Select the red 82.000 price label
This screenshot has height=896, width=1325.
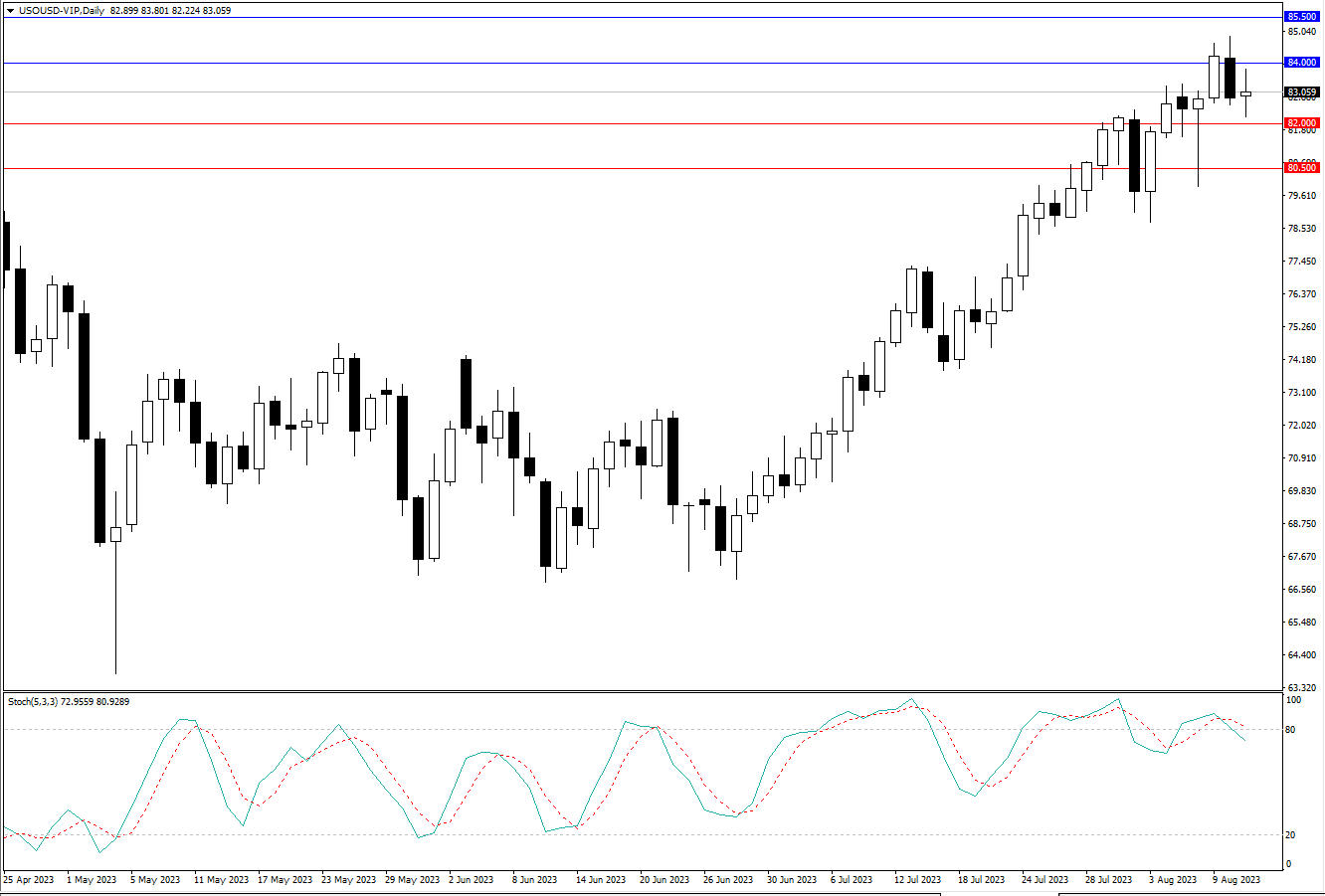point(1302,123)
